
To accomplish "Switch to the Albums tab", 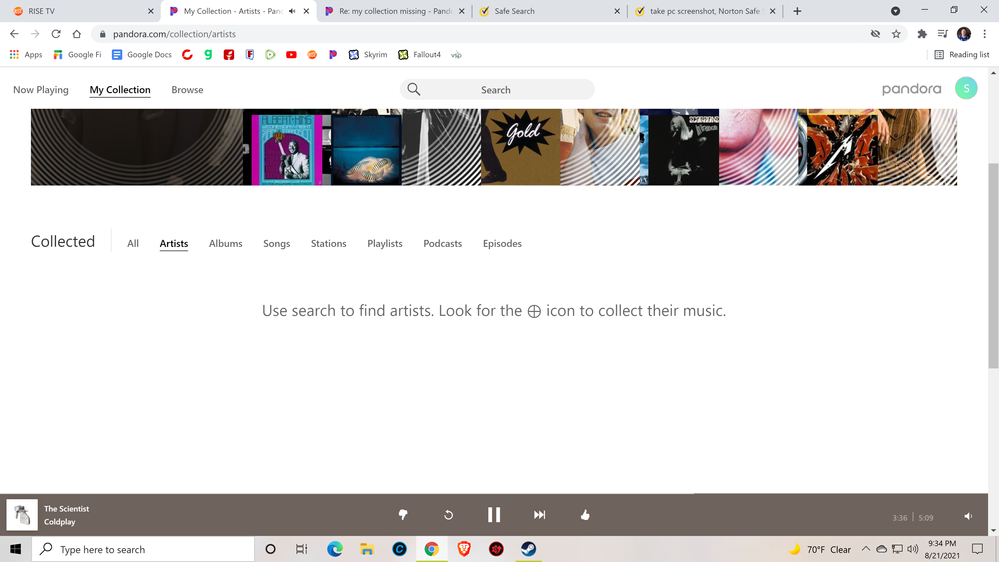I will point(225,244).
